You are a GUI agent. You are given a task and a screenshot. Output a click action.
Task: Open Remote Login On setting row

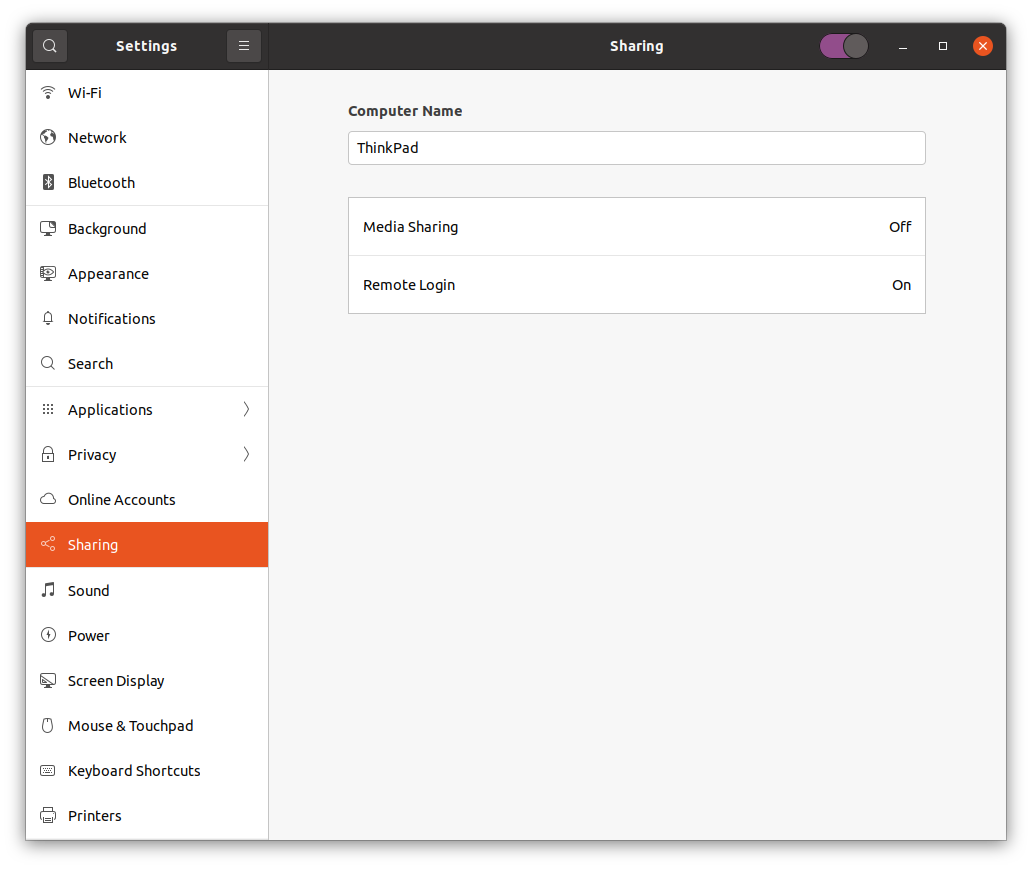pyautogui.click(x=636, y=285)
